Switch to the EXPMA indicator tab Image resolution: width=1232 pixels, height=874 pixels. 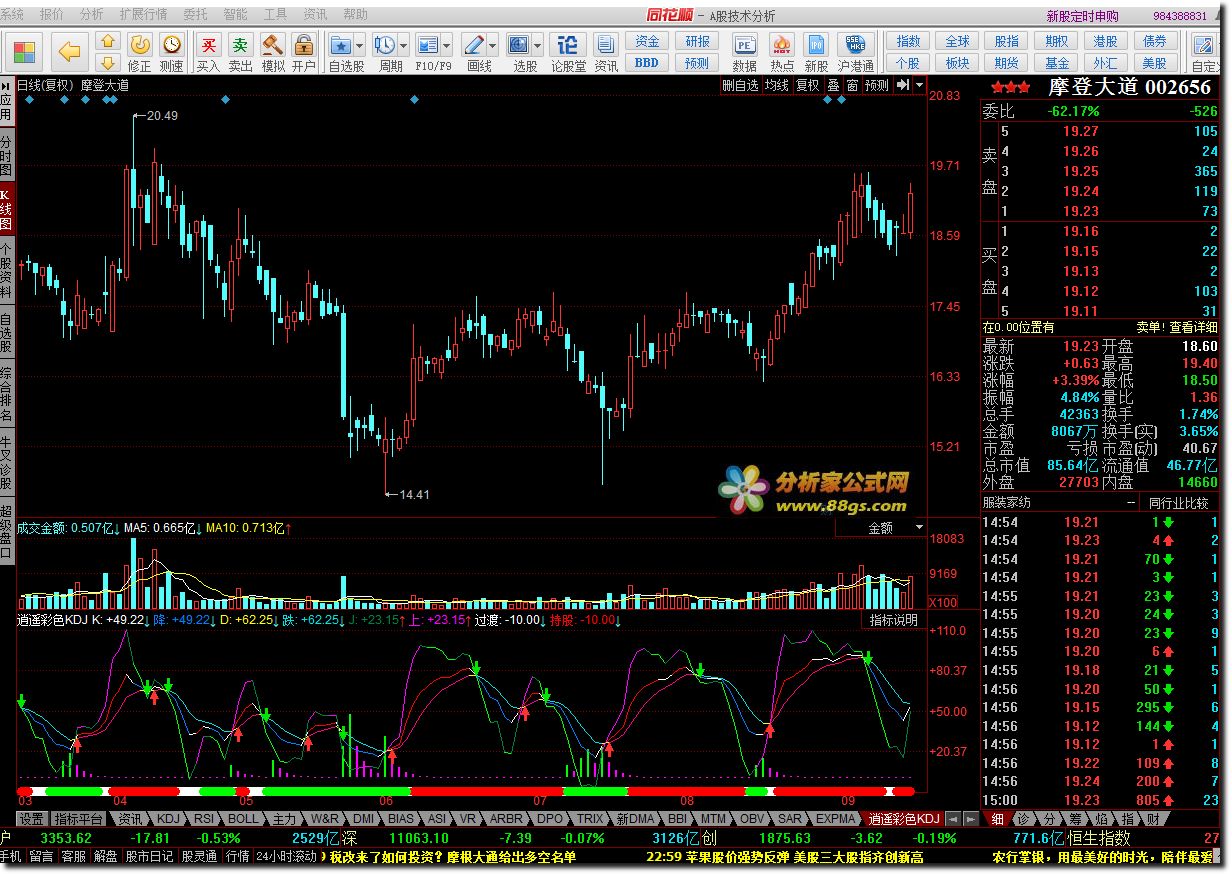(835, 818)
